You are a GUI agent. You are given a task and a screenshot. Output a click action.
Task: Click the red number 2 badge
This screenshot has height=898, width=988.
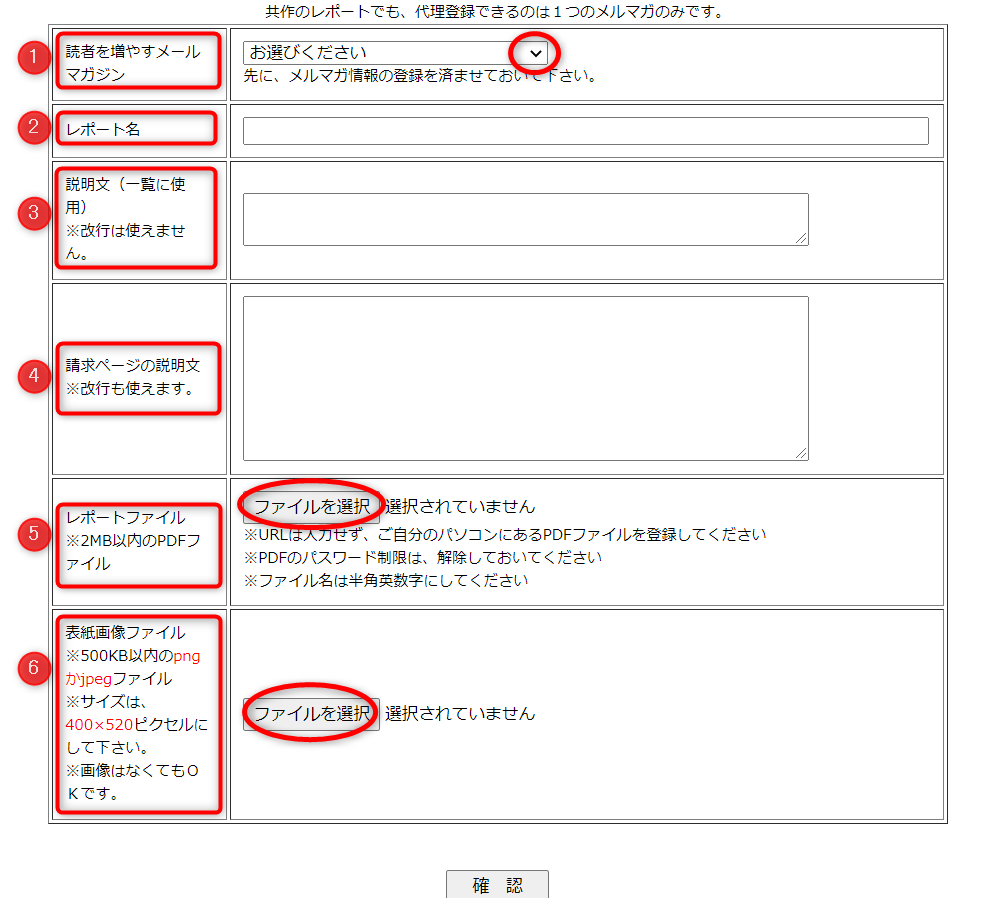pyautogui.click(x=35, y=127)
